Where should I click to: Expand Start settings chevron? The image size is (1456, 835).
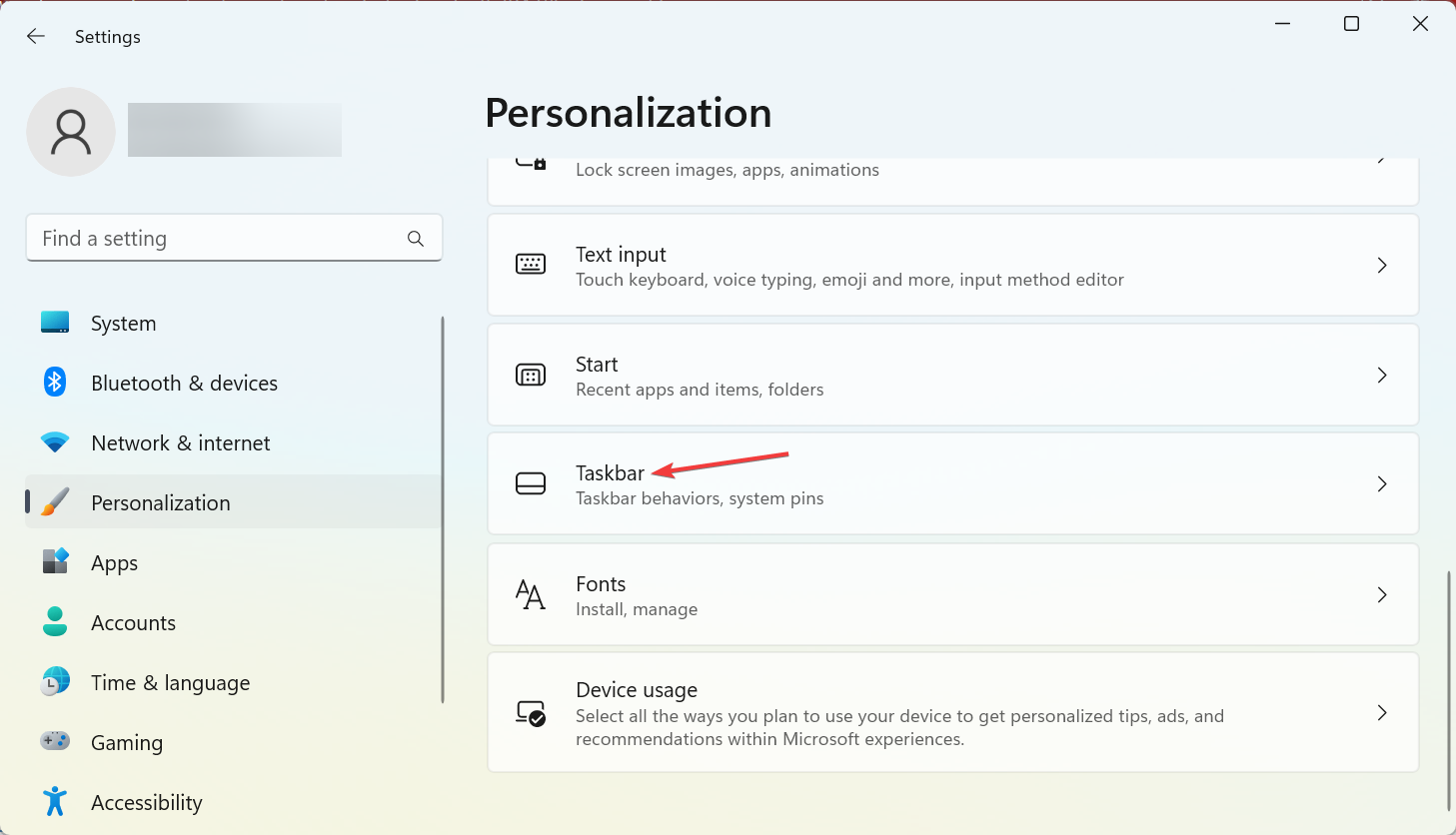(1382, 376)
